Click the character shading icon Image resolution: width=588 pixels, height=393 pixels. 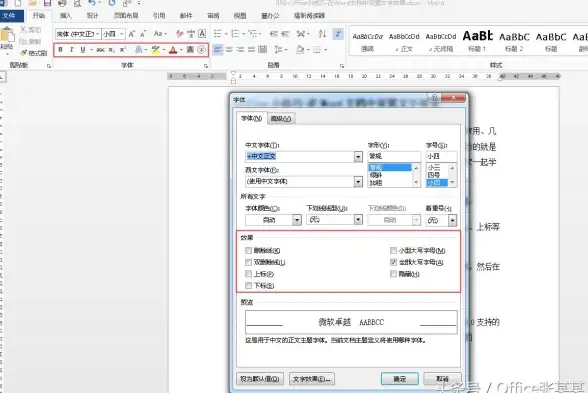[190, 50]
